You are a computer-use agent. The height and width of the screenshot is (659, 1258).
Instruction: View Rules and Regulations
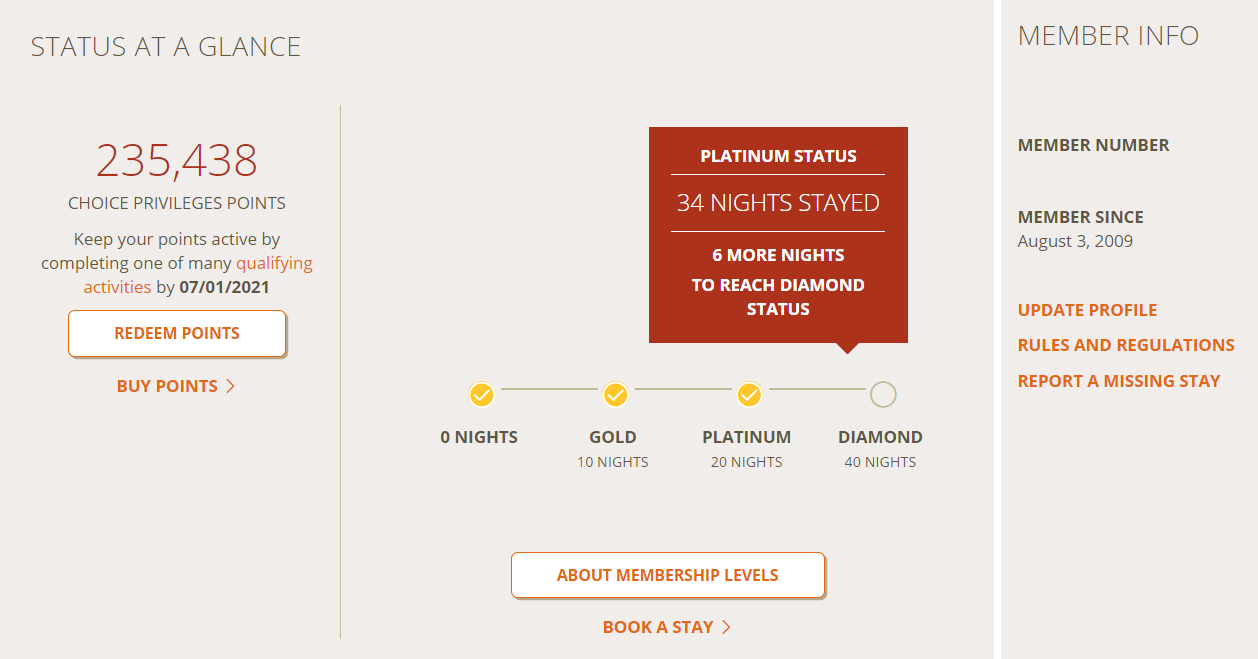1126,345
